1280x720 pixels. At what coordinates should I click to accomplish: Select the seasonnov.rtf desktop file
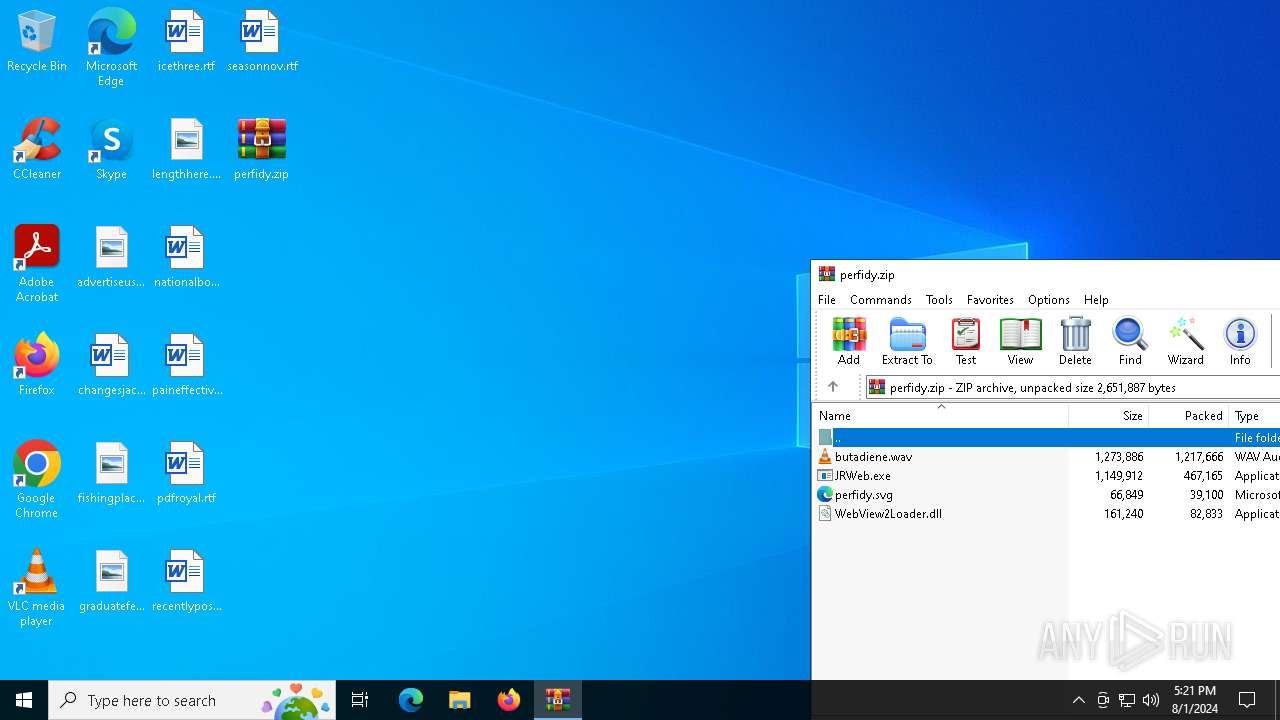click(262, 41)
